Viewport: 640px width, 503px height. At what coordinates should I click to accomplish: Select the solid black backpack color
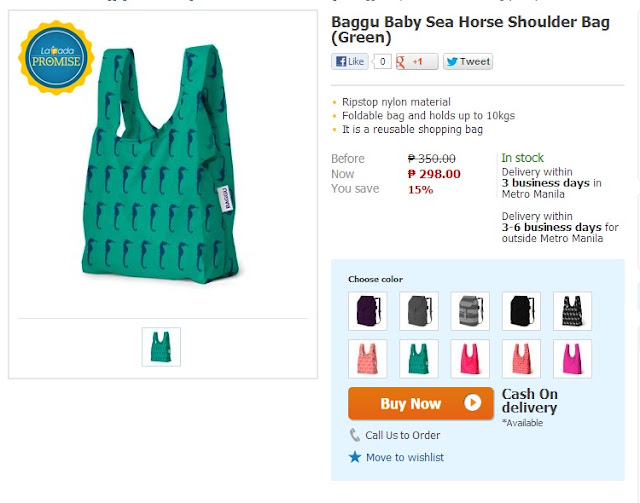pyautogui.click(x=521, y=311)
